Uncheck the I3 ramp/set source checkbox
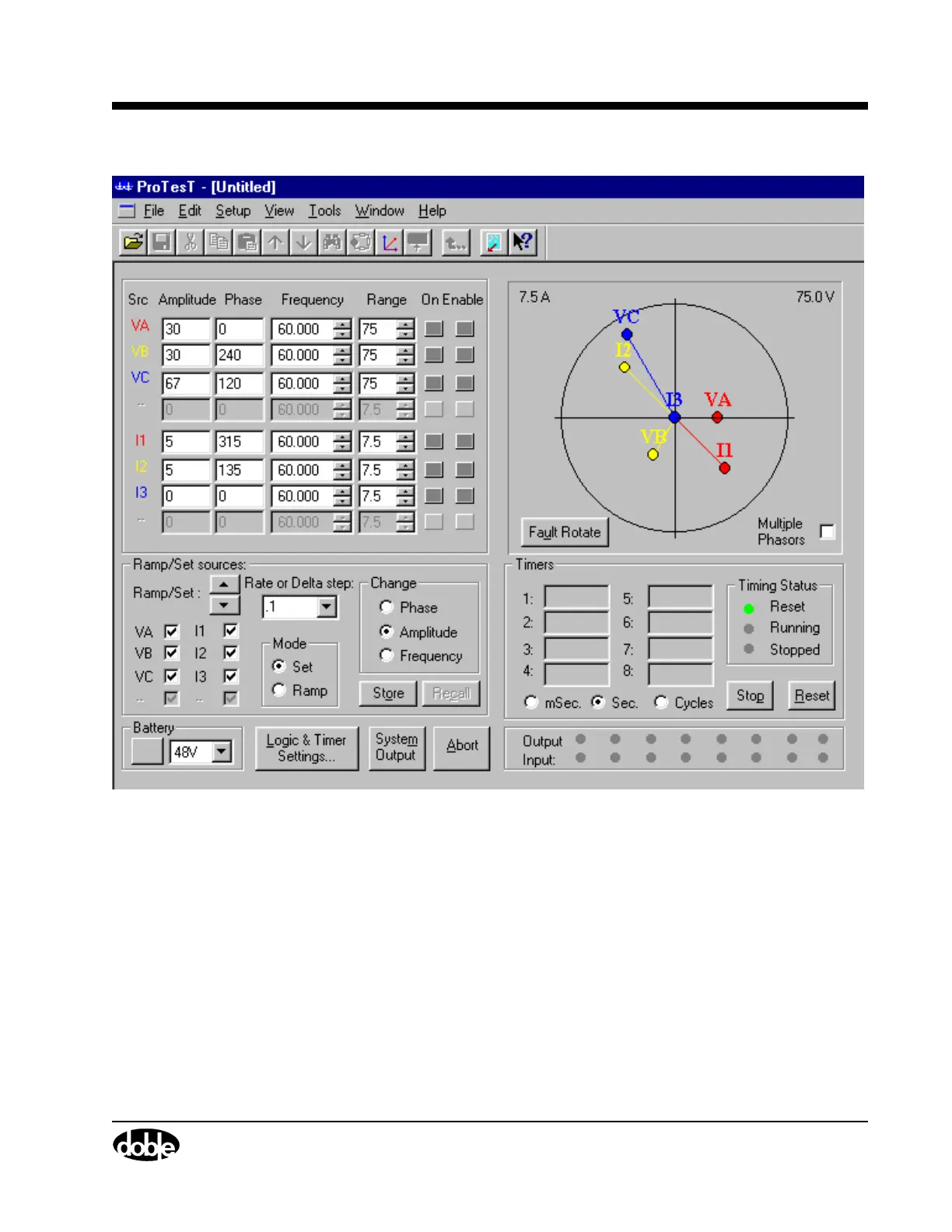The image size is (952, 1232). (x=231, y=676)
